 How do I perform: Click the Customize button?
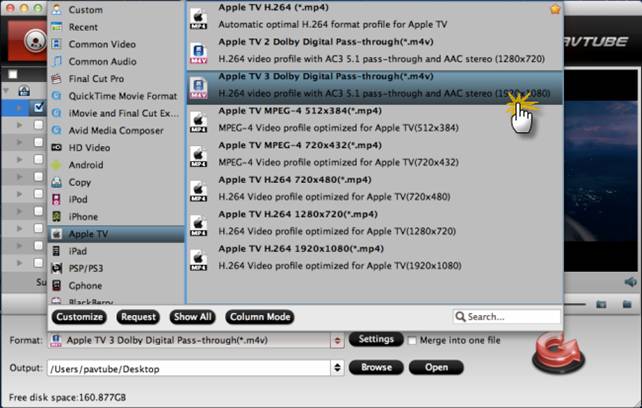(x=79, y=317)
